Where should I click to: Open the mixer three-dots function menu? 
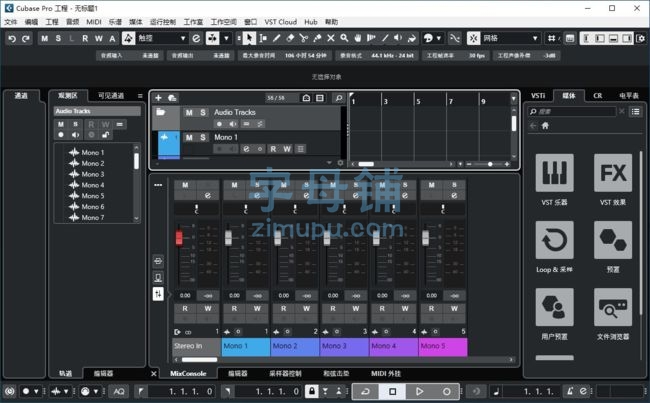tap(158, 185)
